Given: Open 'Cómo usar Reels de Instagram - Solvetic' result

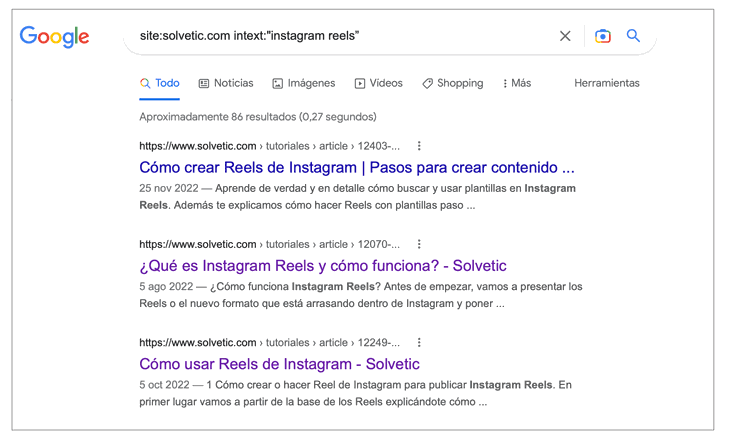Looking at the screenshot, I should (x=279, y=364).
